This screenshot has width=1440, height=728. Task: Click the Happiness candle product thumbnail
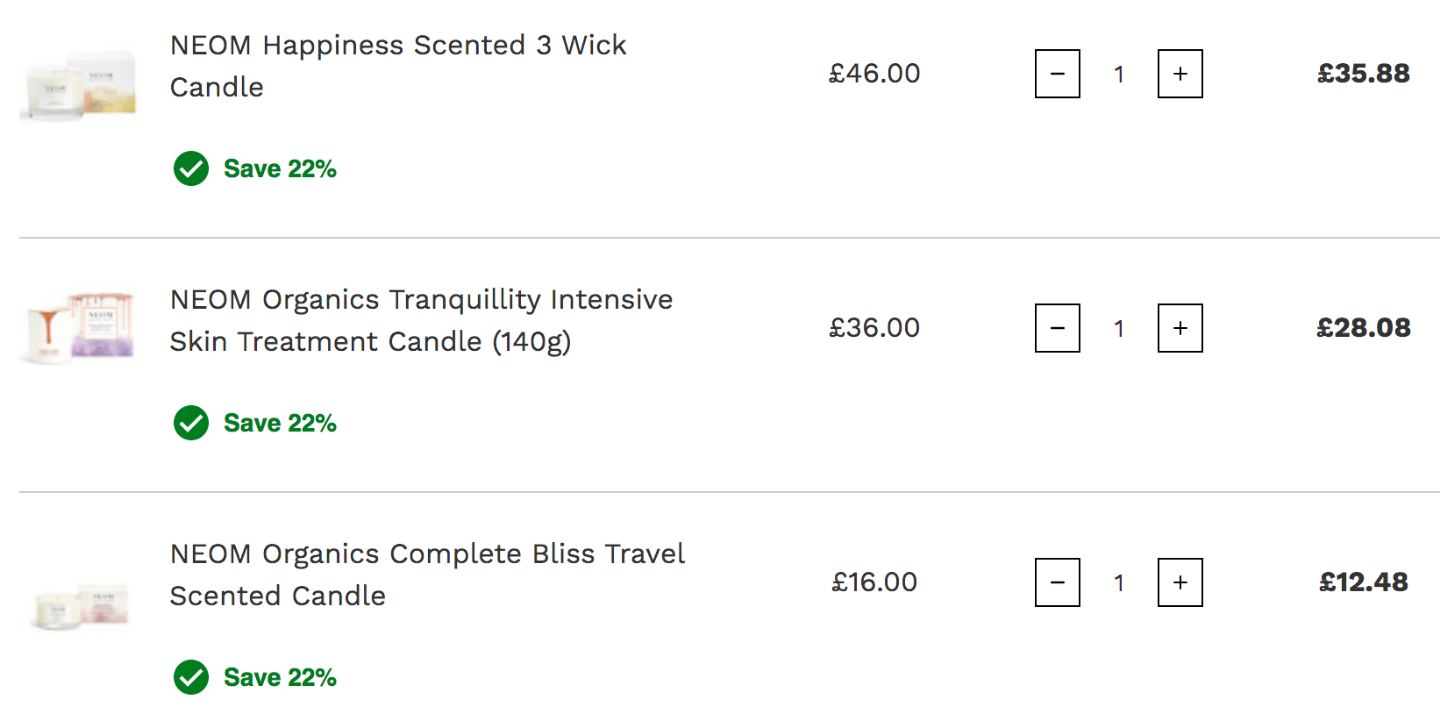(x=78, y=85)
